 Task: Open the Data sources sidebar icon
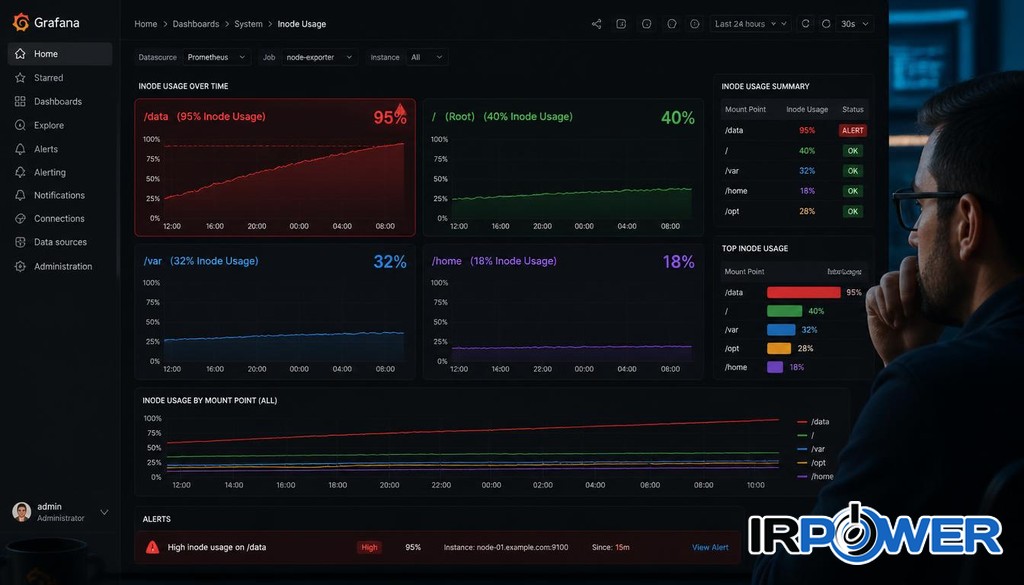coord(20,242)
